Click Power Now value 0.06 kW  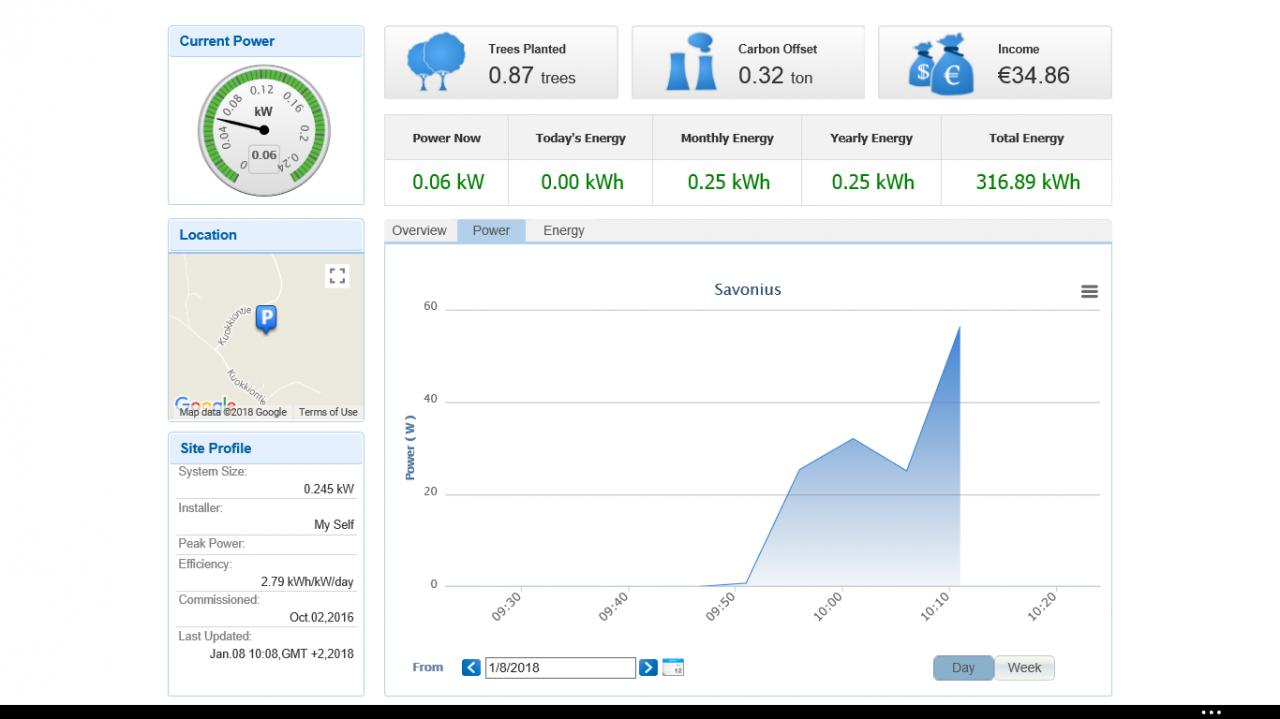tap(447, 182)
